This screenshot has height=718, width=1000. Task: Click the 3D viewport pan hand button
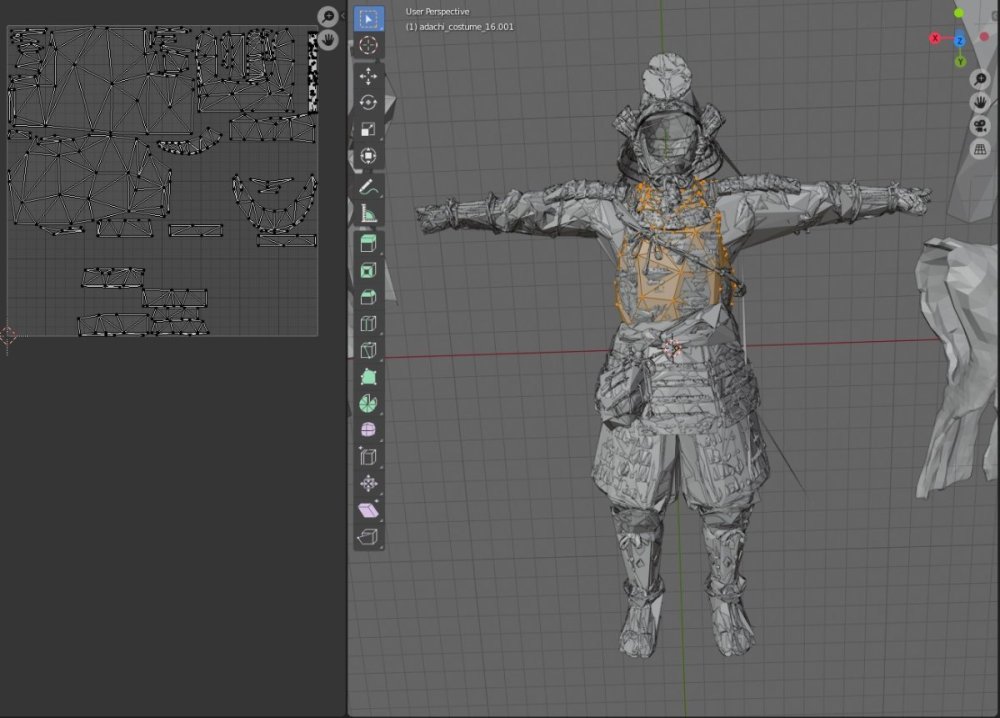click(980, 103)
